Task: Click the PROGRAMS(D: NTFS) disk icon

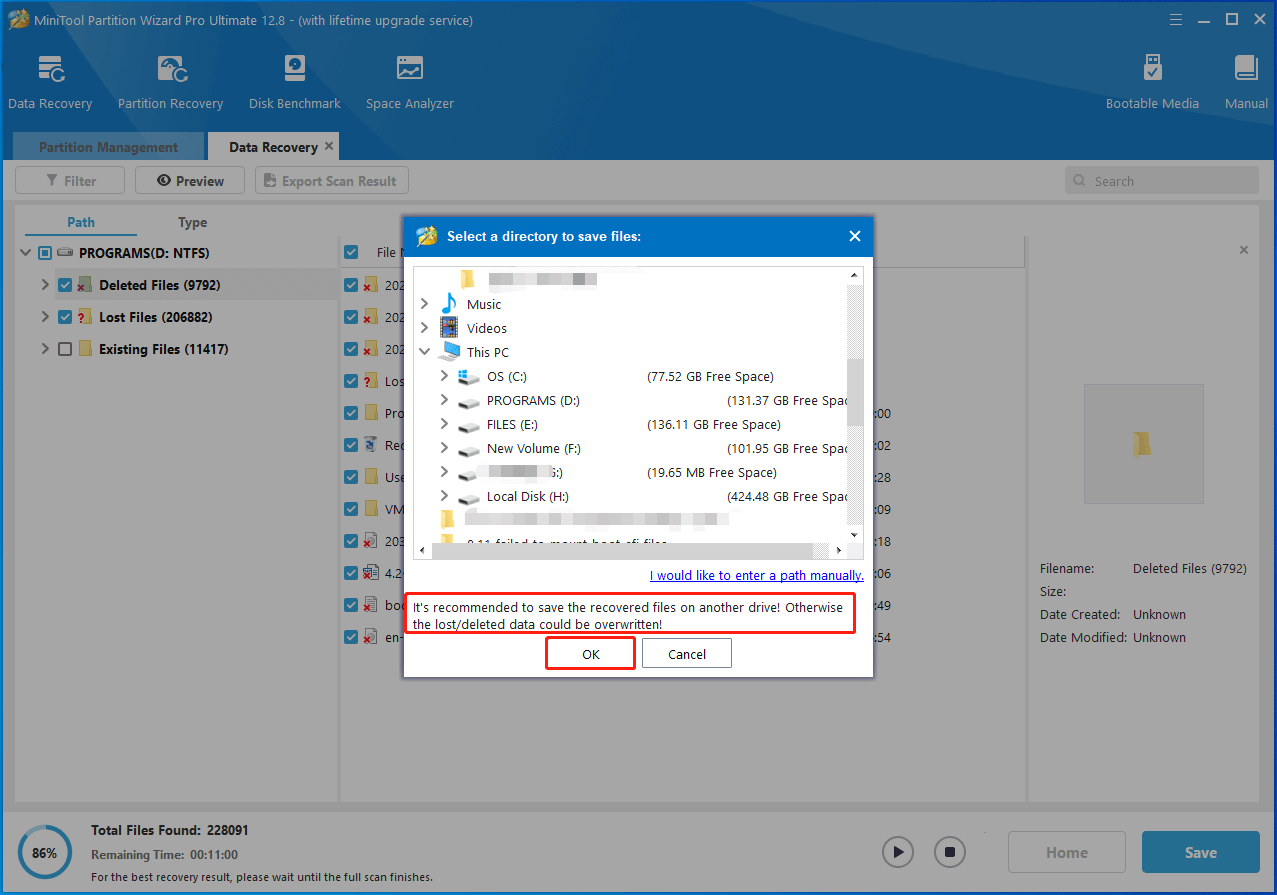Action: point(65,253)
